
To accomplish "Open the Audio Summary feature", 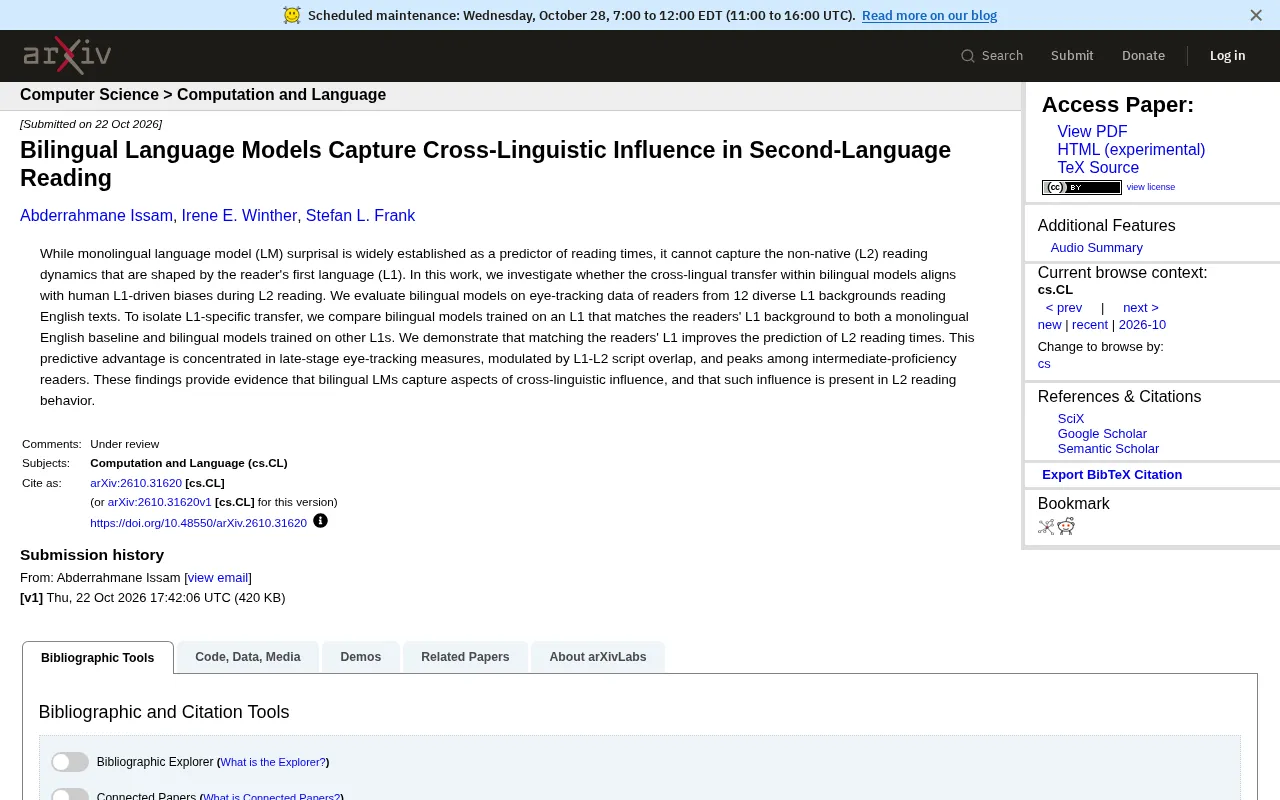I will pos(1096,248).
